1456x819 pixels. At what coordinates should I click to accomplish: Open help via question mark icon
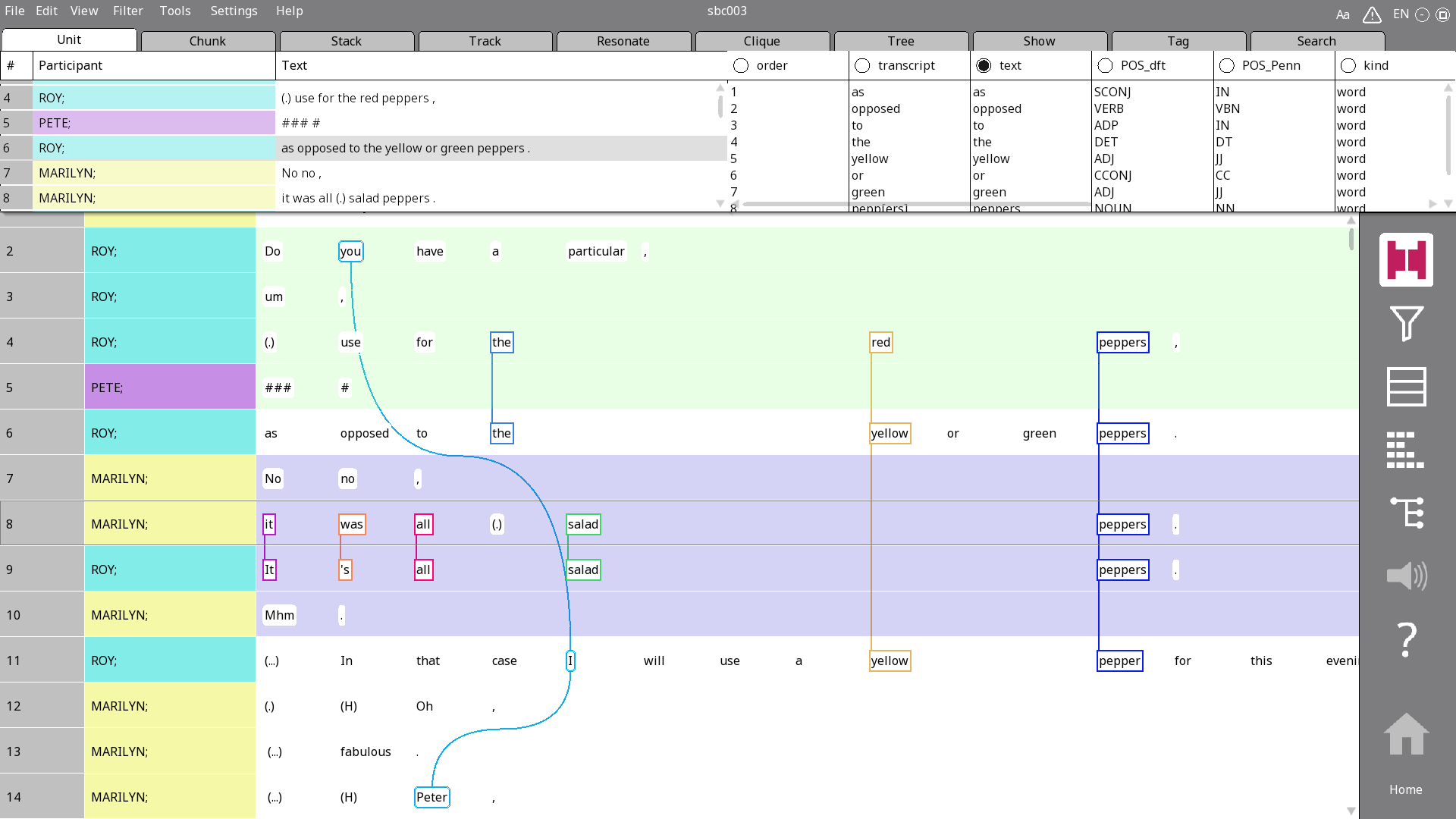point(1405,639)
